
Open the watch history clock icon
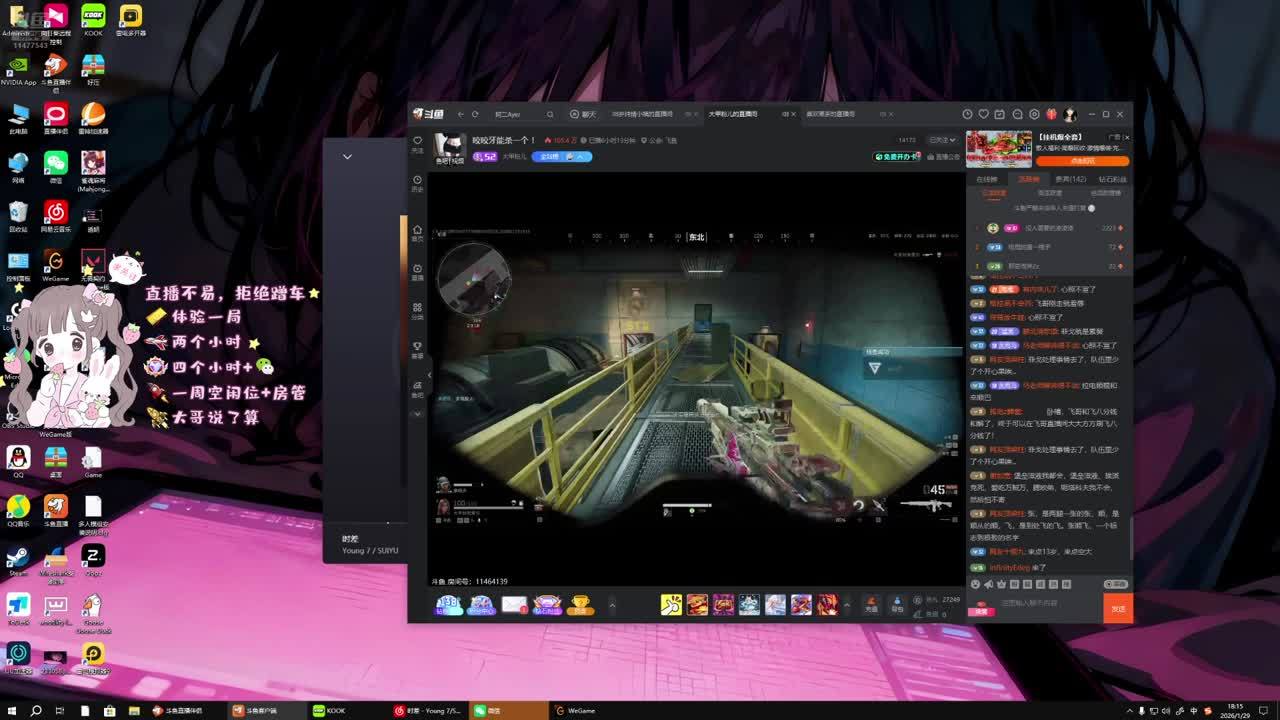pyautogui.click(x=967, y=114)
